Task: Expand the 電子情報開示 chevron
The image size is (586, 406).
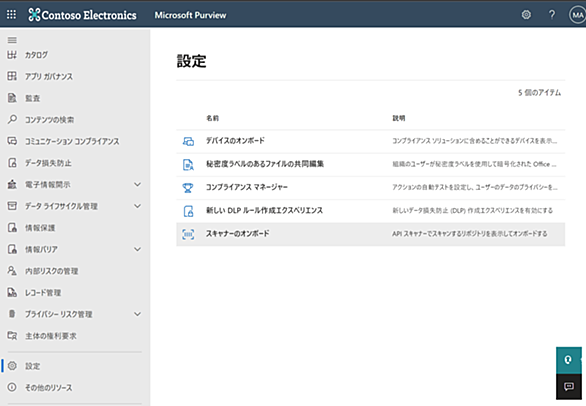Action: pos(138,184)
